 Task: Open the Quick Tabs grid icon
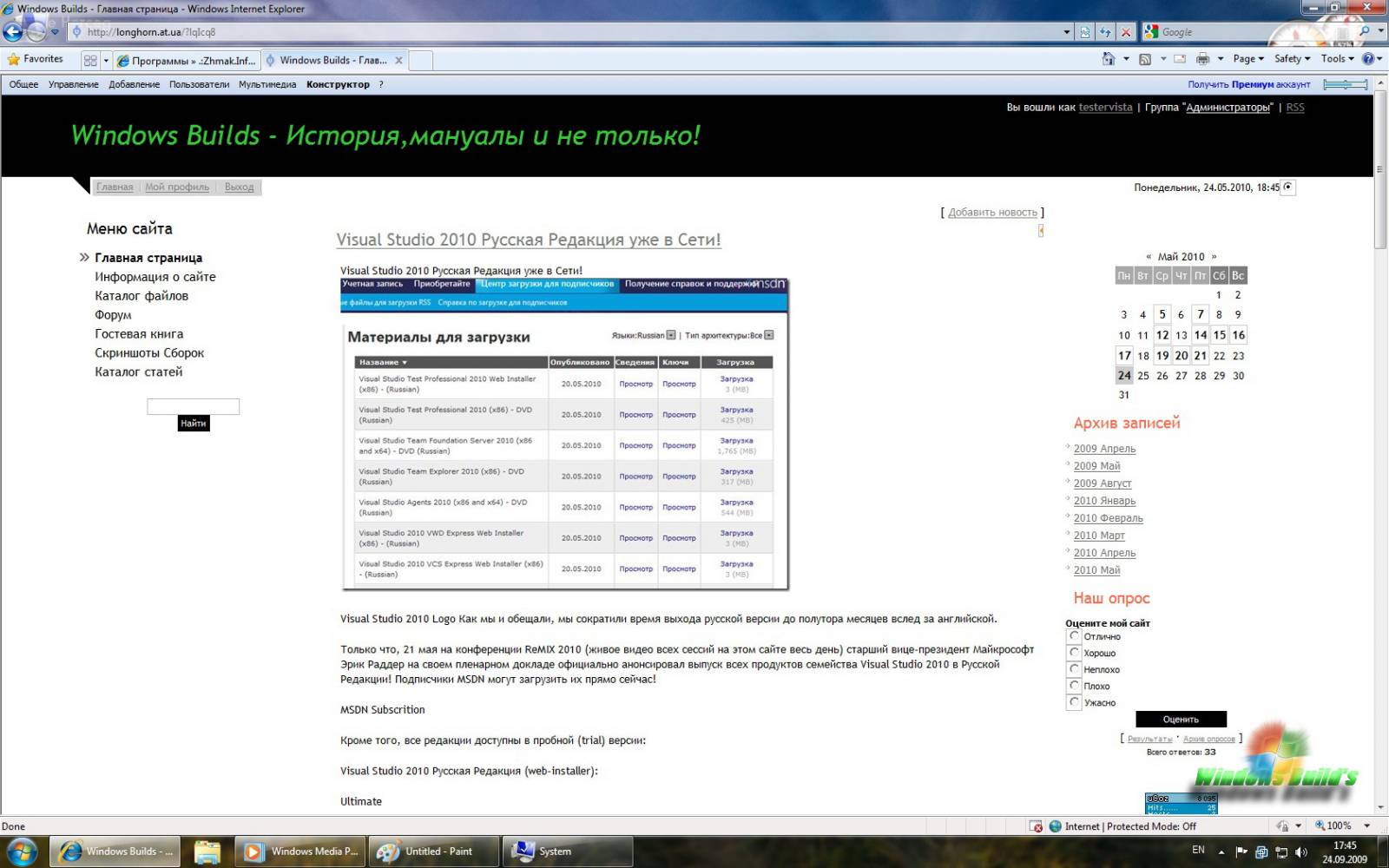coord(90,61)
